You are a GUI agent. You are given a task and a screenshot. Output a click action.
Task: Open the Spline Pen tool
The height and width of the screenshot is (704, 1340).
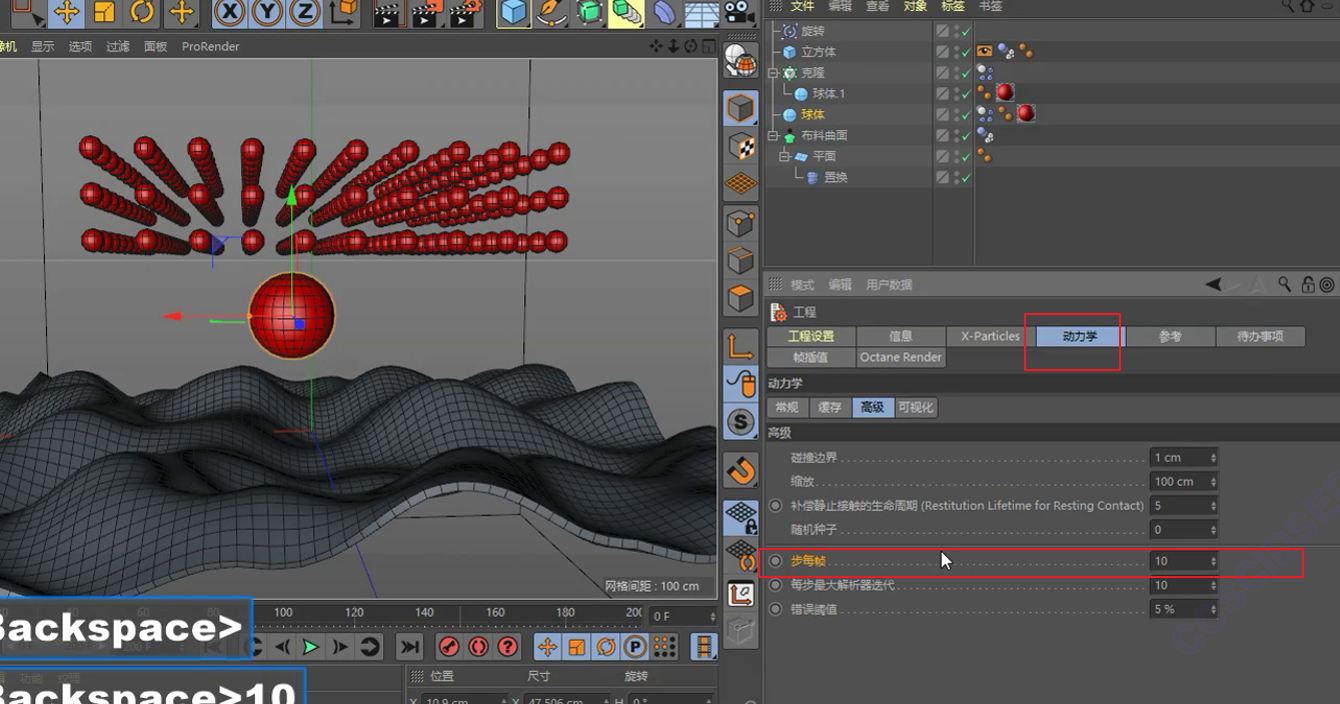pos(551,12)
